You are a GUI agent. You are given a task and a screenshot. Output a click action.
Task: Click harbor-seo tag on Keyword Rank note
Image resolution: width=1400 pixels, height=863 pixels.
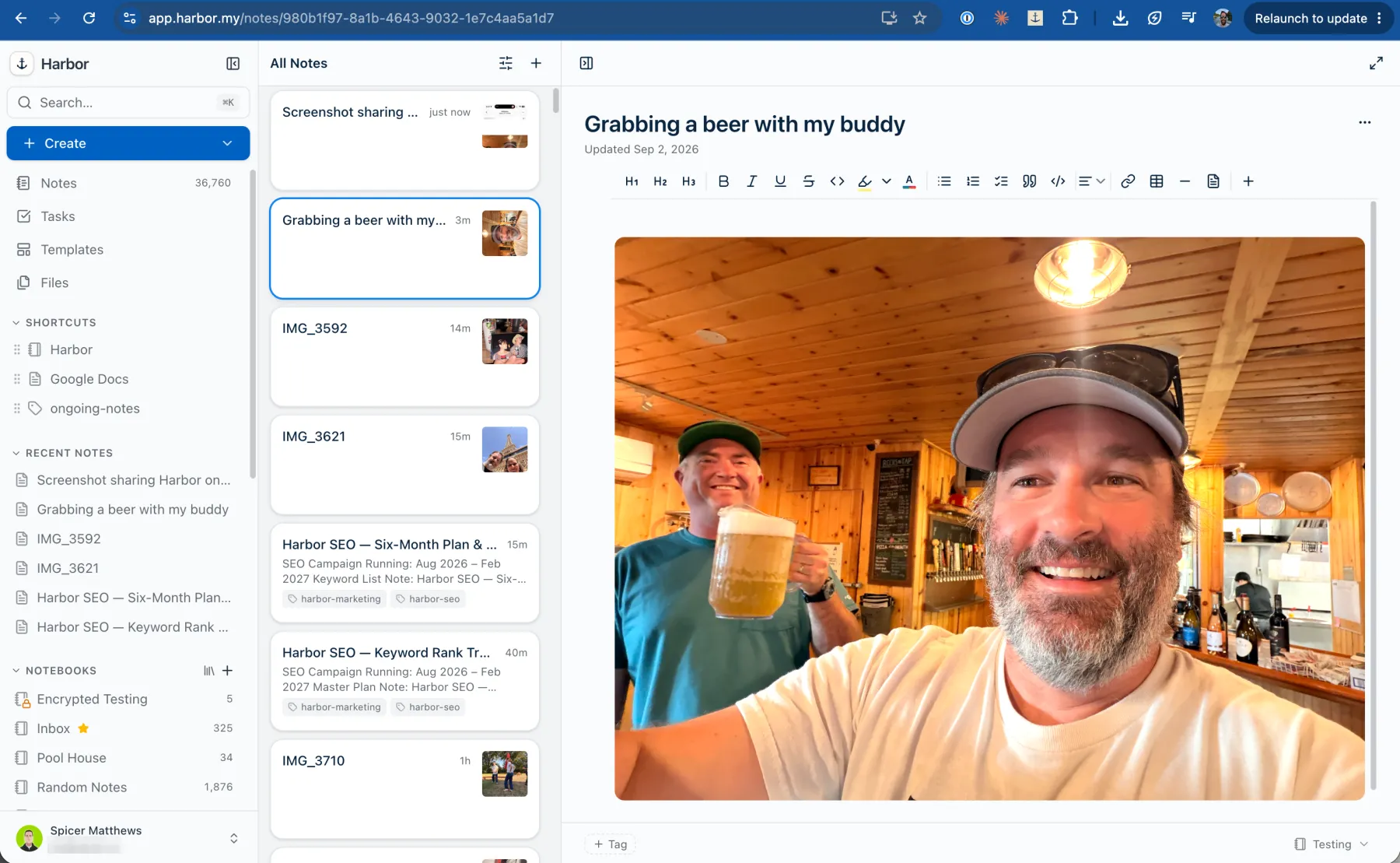tap(428, 707)
